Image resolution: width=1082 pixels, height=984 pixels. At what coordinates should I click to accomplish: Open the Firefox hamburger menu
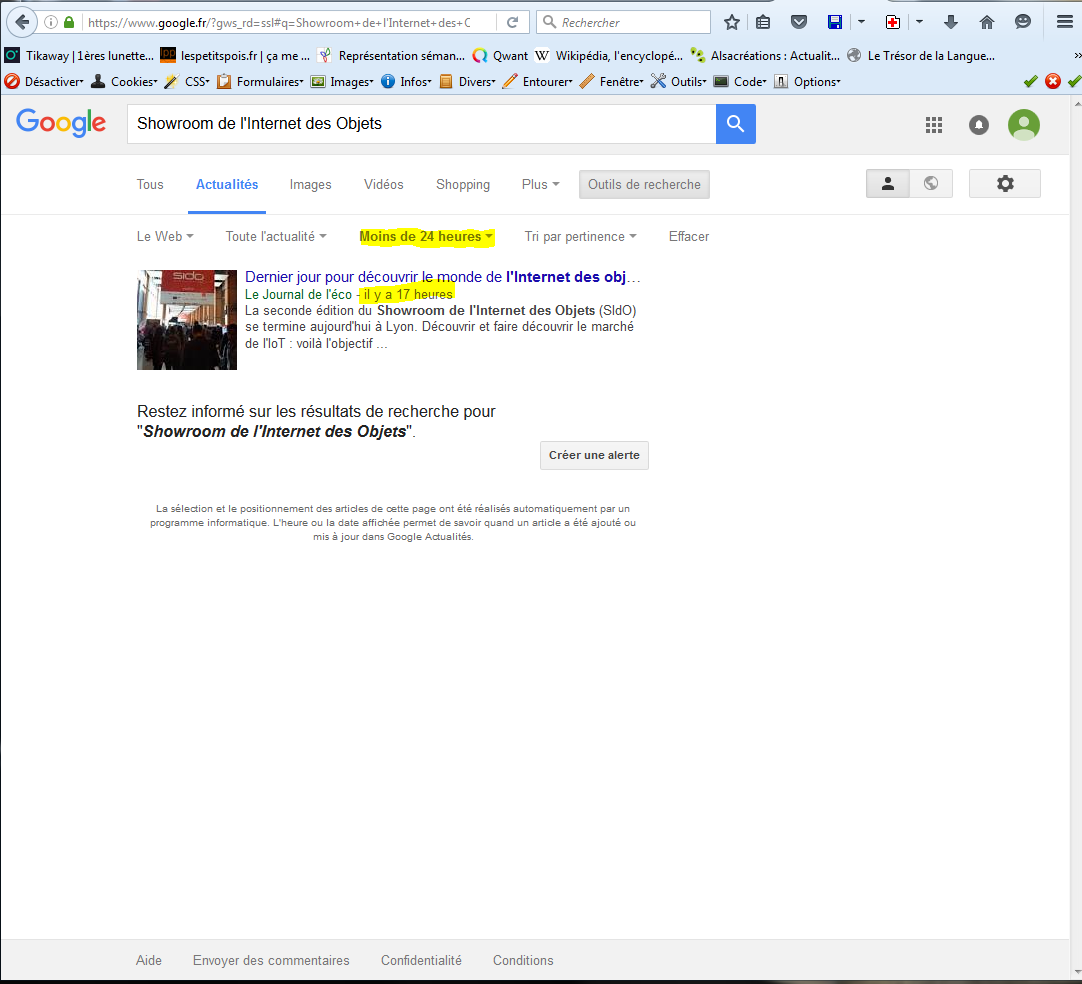(1064, 22)
